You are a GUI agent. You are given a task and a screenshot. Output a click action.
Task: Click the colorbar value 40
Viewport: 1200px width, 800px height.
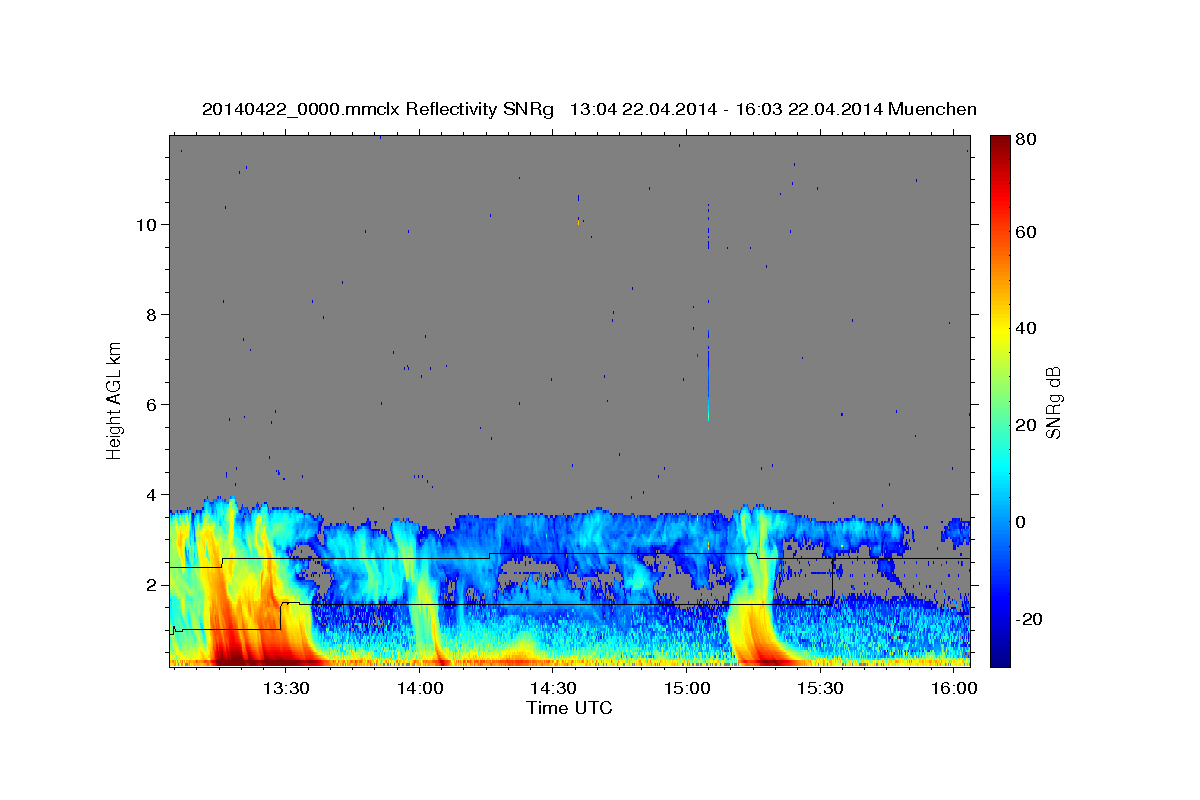(1026, 328)
